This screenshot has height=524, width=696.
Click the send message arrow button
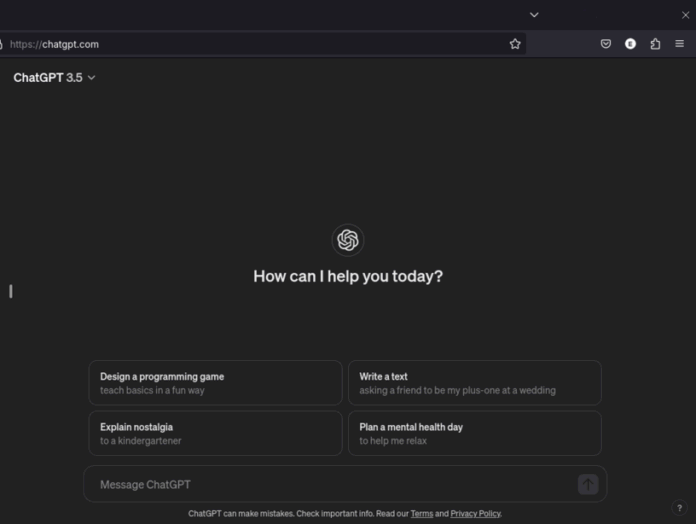coord(588,484)
